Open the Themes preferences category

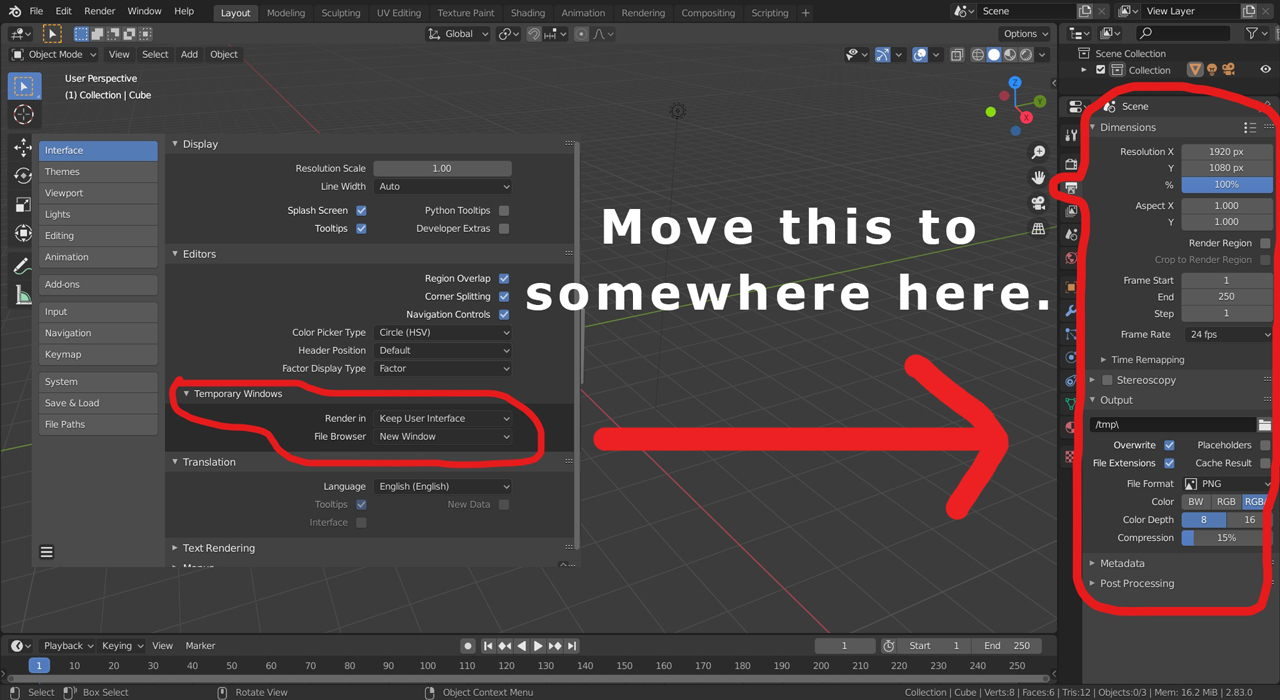(x=98, y=172)
